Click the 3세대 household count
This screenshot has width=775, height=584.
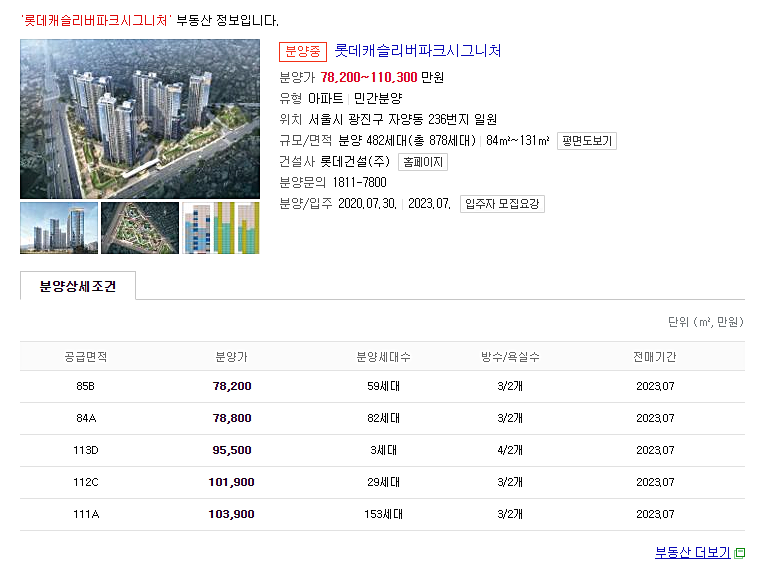(384, 451)
